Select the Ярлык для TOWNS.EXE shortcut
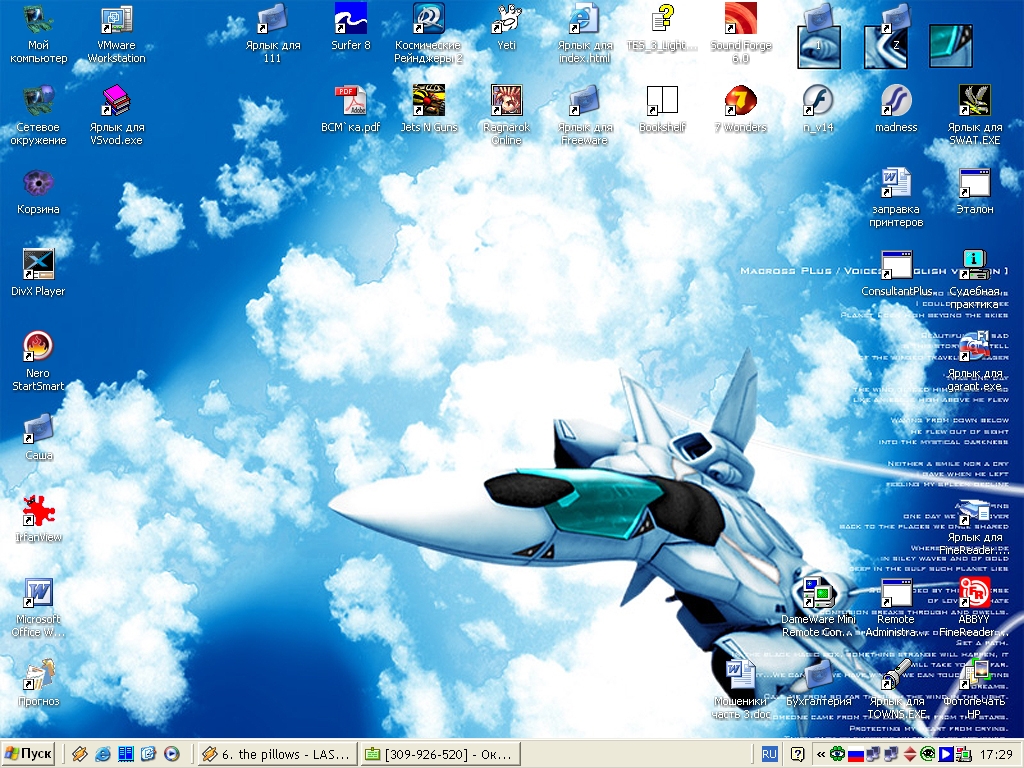 coord(896,690)
